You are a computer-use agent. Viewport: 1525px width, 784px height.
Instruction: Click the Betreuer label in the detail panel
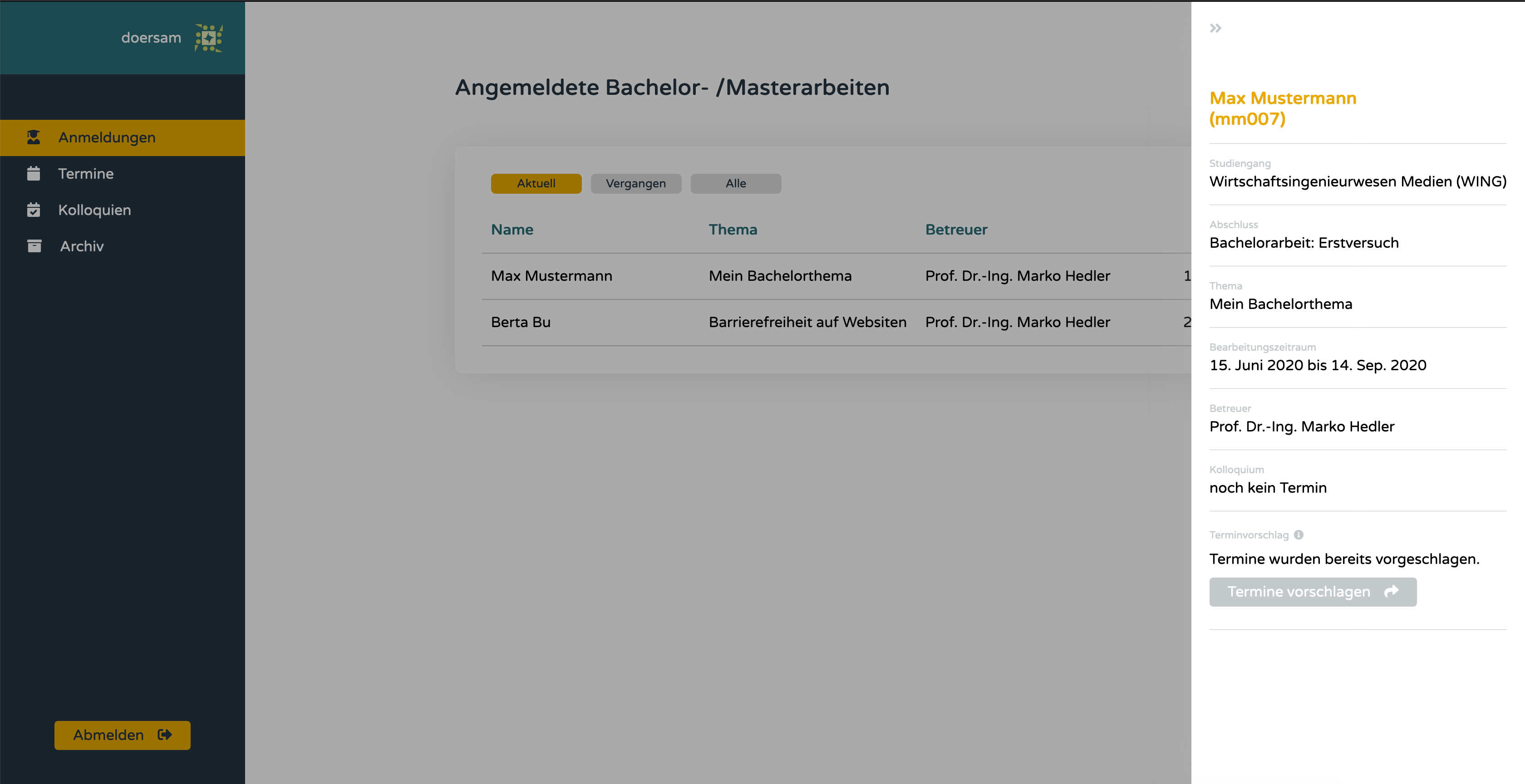click(1230, 408)
